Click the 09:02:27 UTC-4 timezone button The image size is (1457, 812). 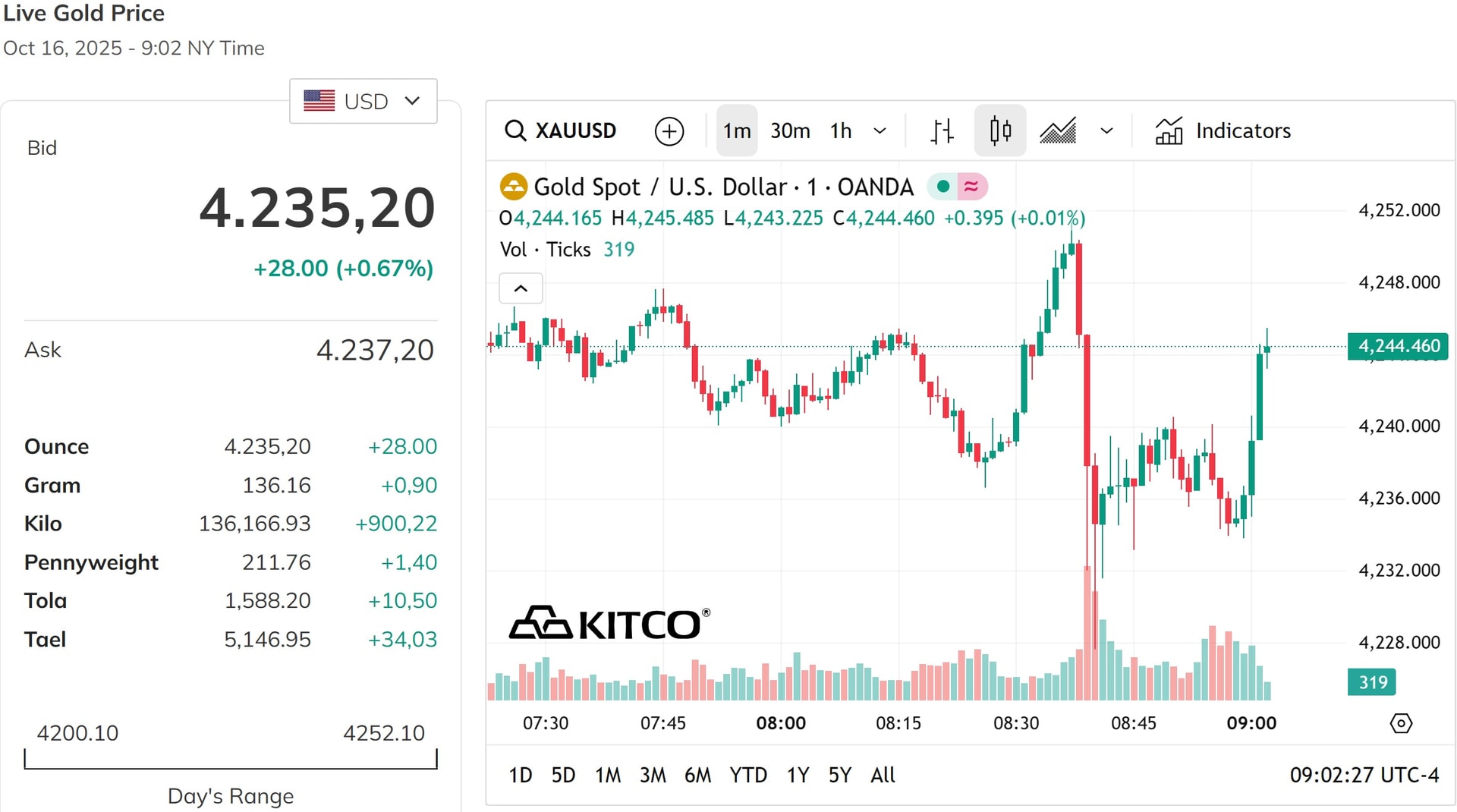point(1364,775)
